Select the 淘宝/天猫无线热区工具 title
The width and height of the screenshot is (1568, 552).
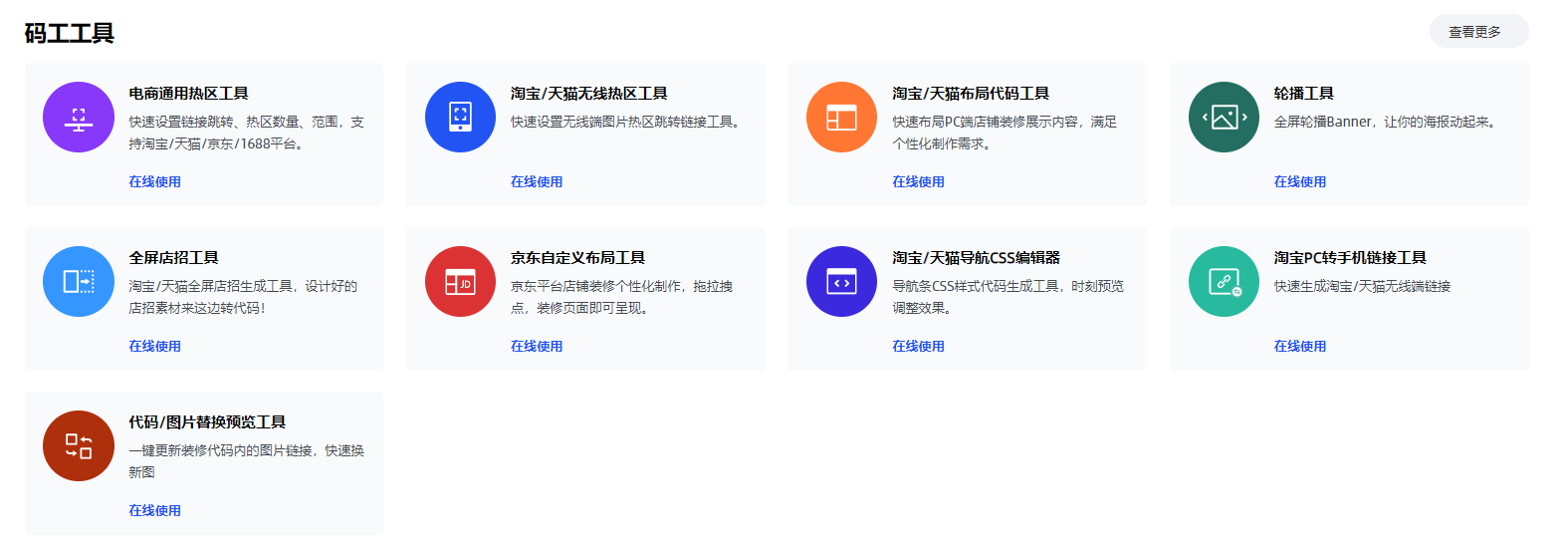click(x=589, y=93)
